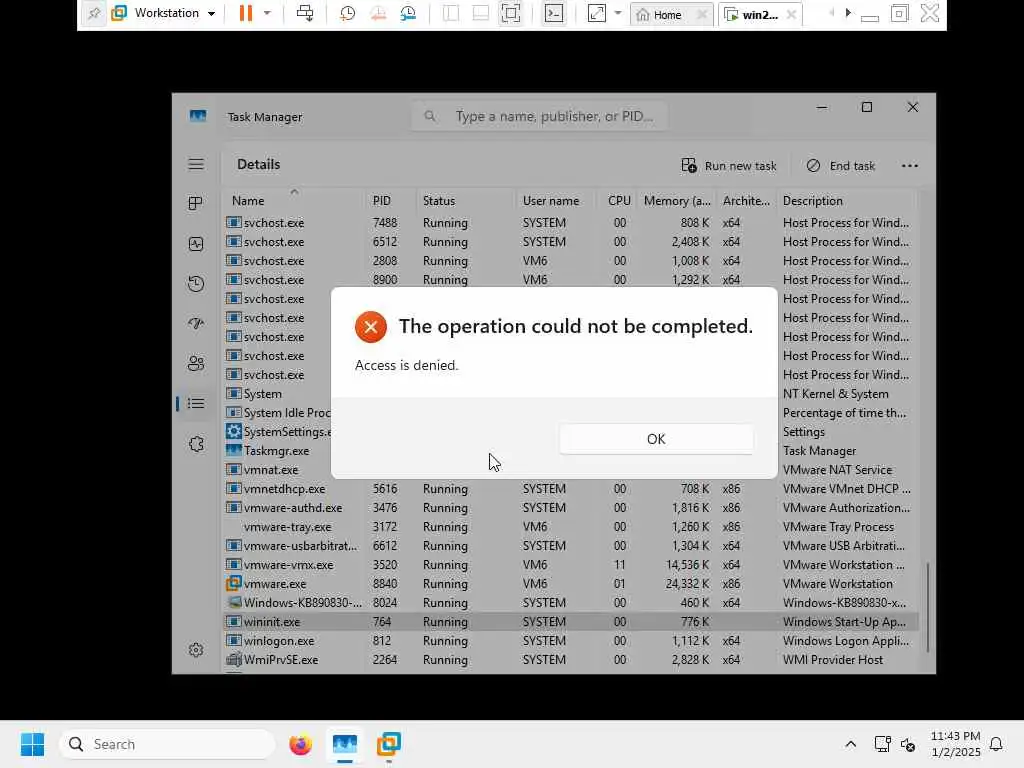Take a VM snapshot icon

tap(347, 13)
